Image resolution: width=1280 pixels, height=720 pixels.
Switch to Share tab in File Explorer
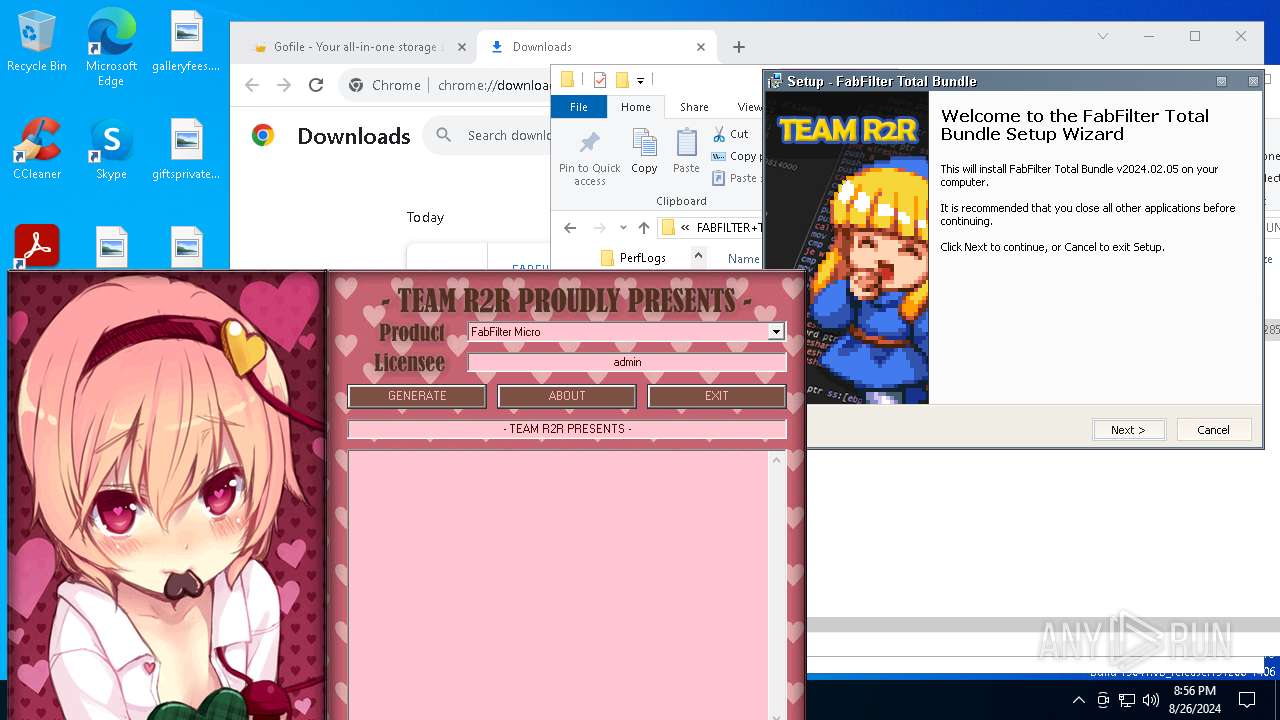pos(694,107)
